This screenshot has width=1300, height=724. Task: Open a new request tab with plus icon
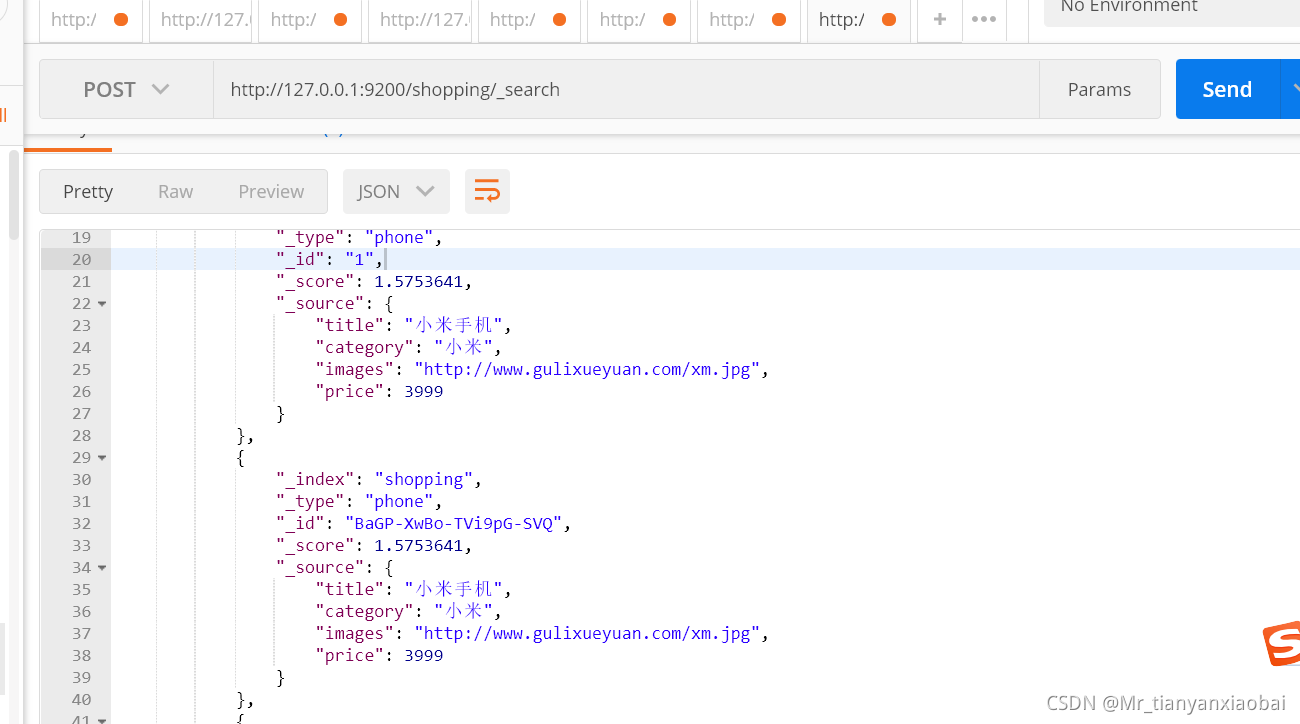[939, 19]
